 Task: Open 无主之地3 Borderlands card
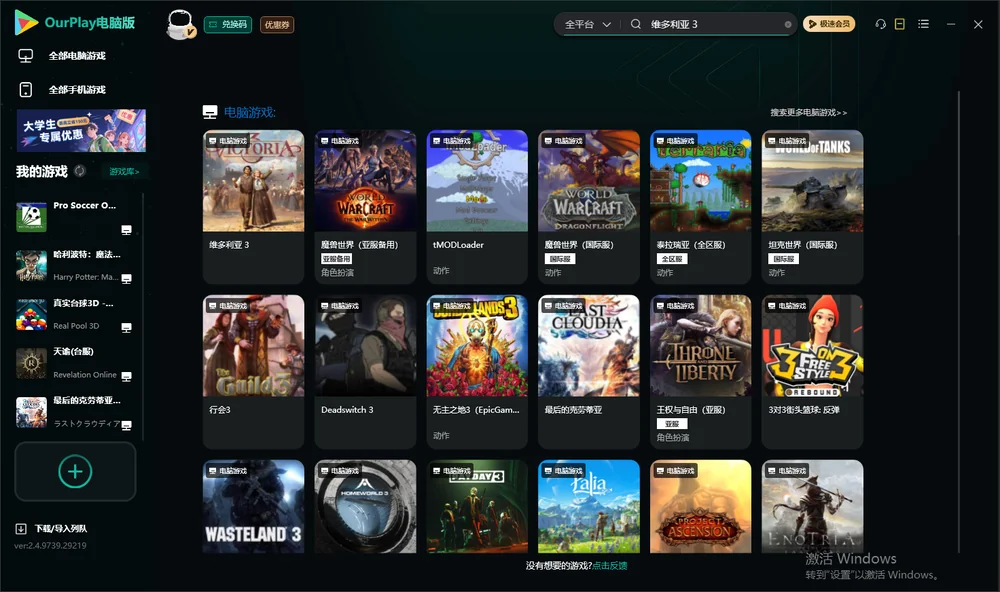tap(477, 372)
